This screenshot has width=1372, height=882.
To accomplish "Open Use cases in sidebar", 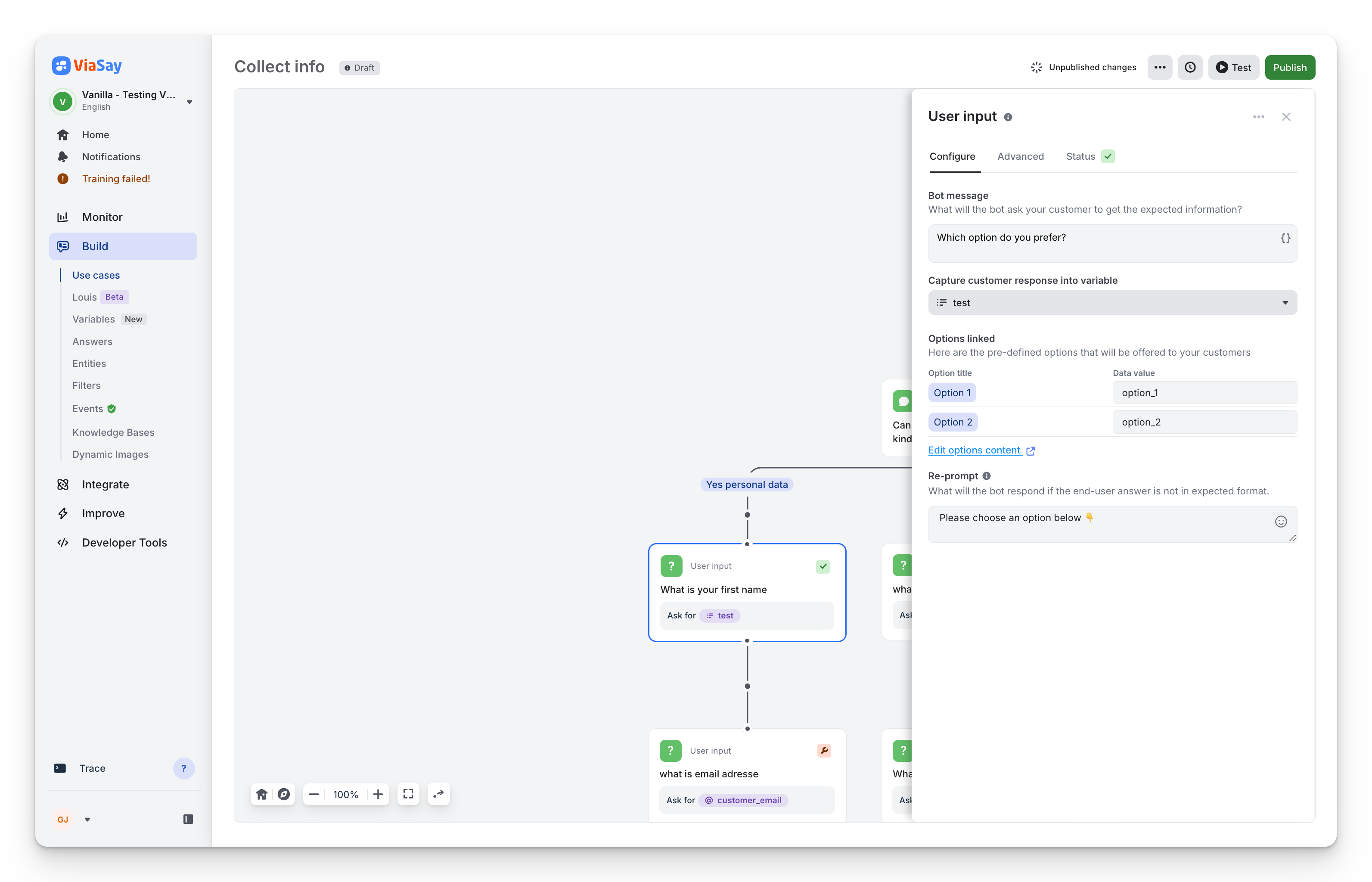I will [x=96, y=275].
